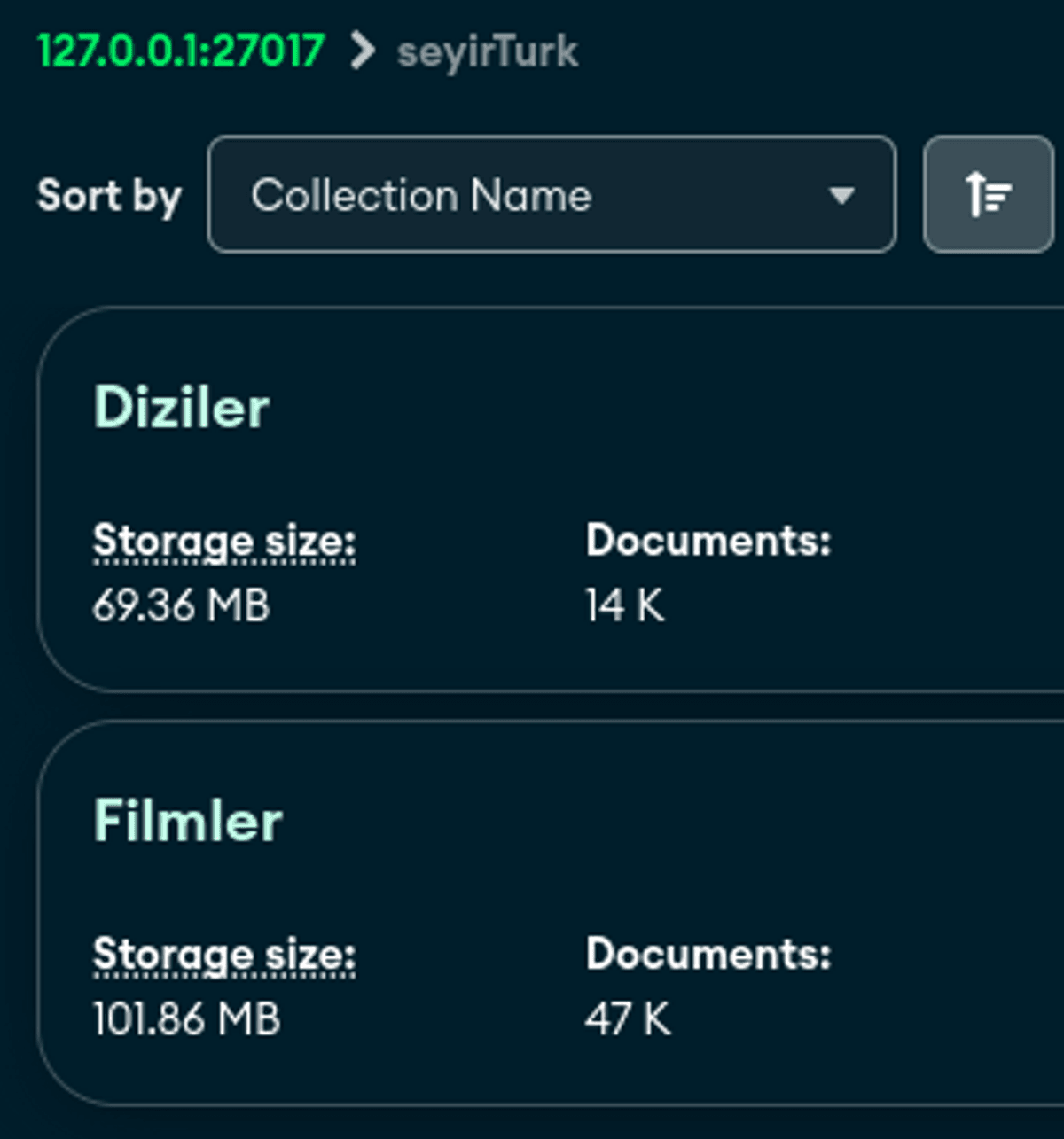This screenshot has width=1064, height=1139.
Task: Click the 47 K documents count
Action: pos(628,1019)
